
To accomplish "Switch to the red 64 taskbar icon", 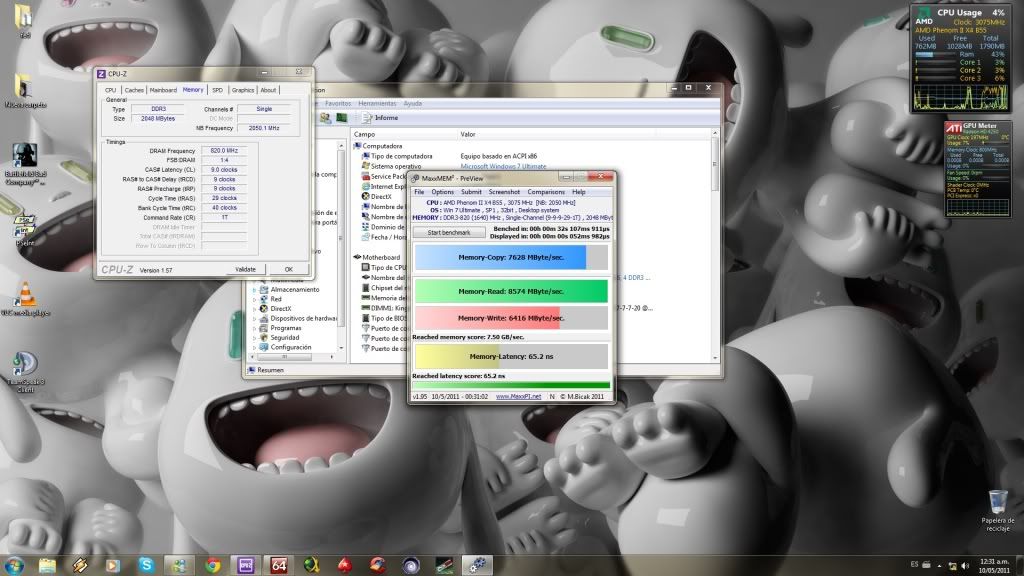I will point(279,565).
